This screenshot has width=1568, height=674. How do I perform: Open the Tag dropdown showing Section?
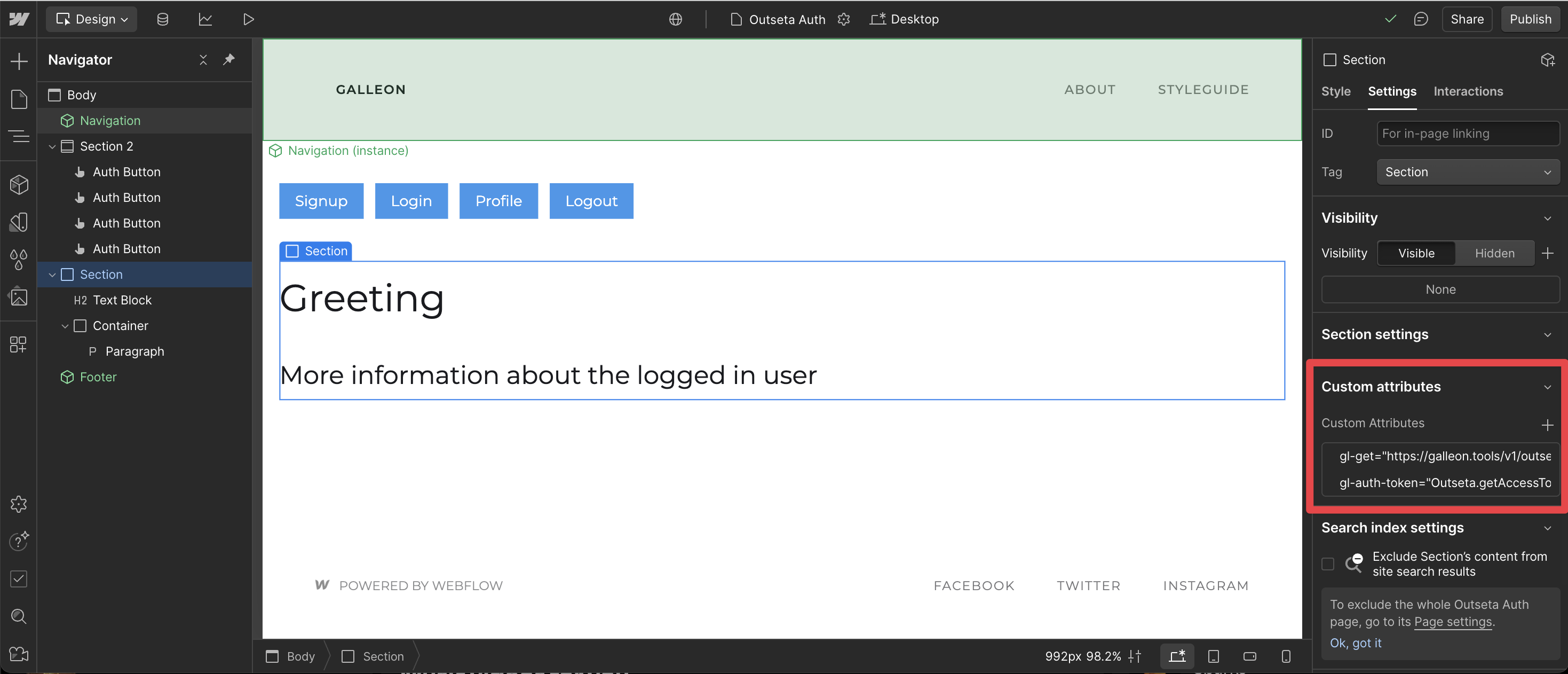[1467, 173]
